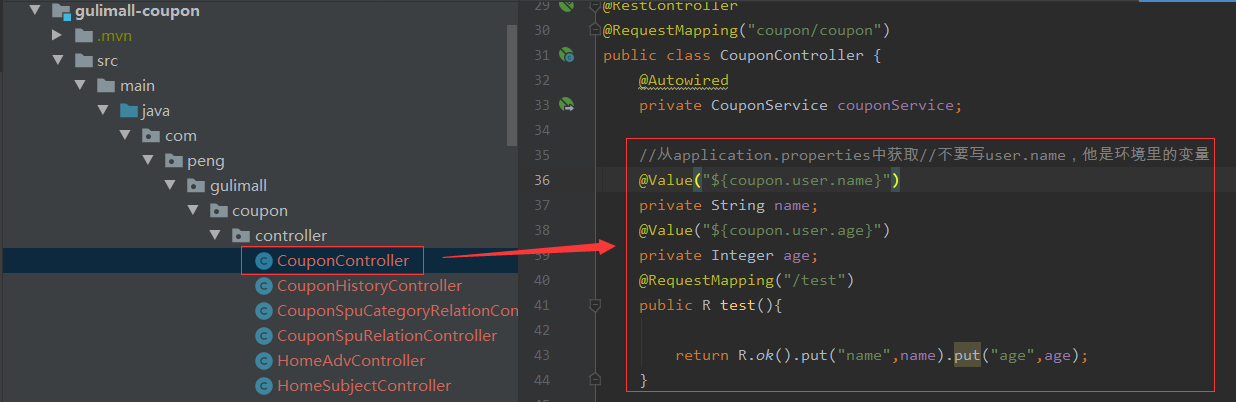Click the autowired dependency gutter icon at line 33
This screenshot has height=402, width=1236.
point(566,105)
